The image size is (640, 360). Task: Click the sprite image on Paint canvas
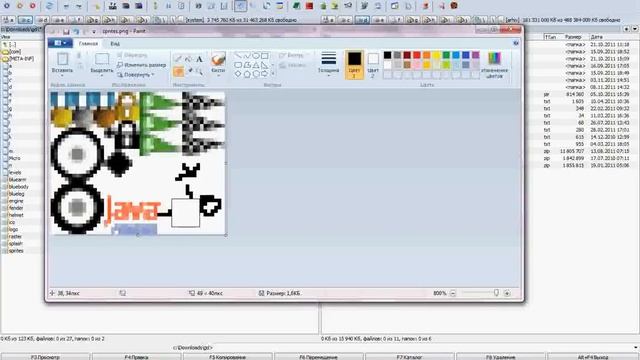(138, 163)
